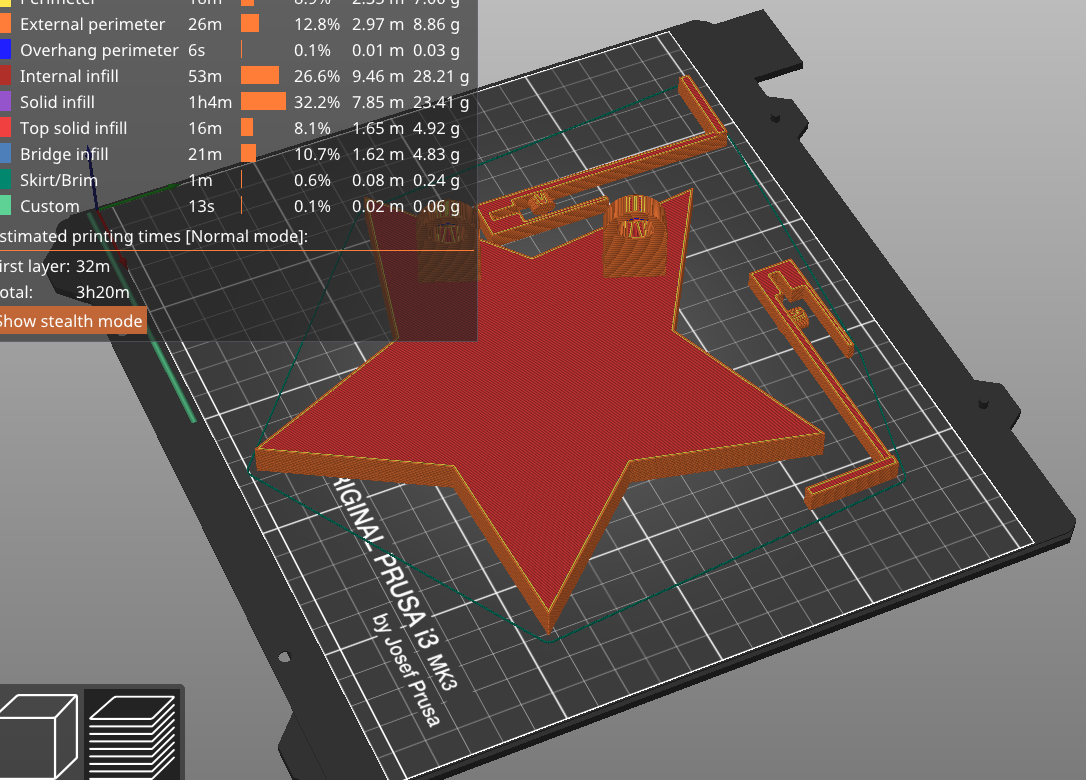Switch to the layers preview view icon
This screenshot has width=1086, height=780.
pos(132,736)
